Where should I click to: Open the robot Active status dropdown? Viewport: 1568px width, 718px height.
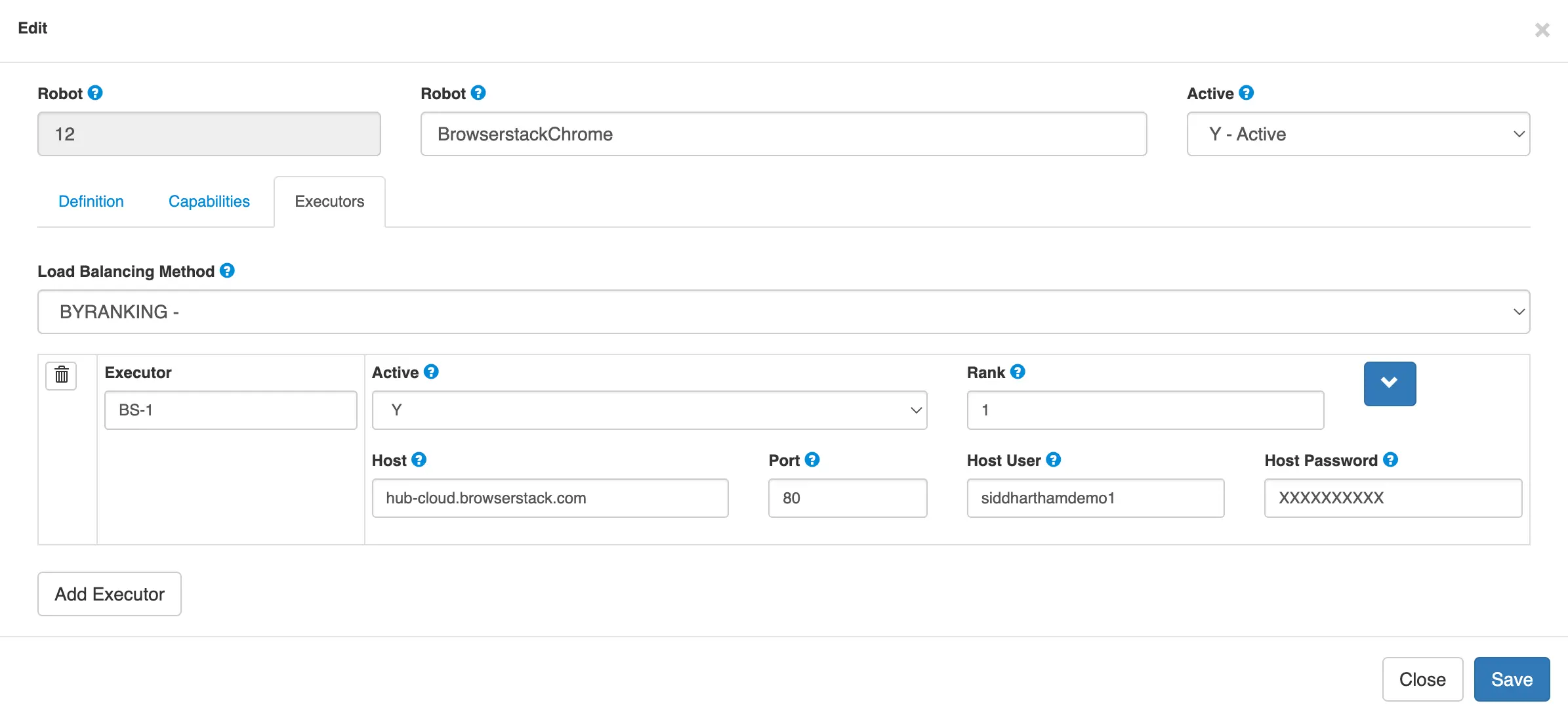[1358, 134]
